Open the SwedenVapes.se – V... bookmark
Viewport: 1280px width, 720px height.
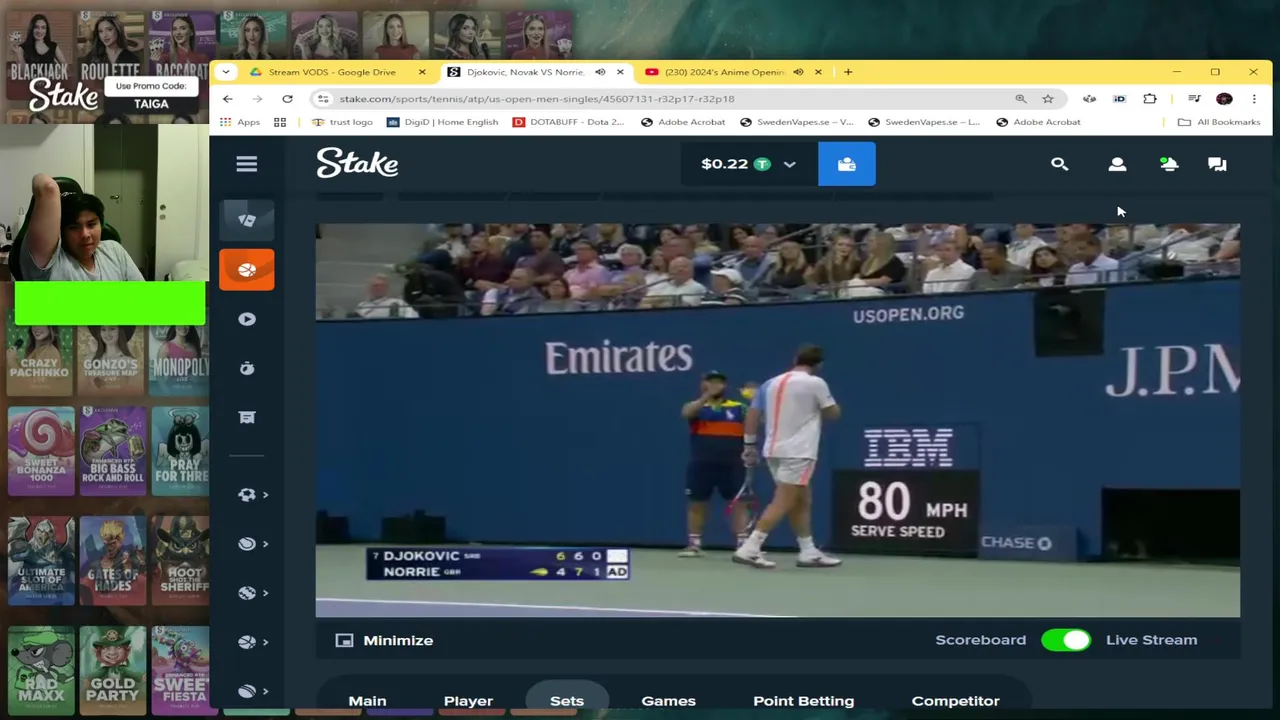[x=796, y=122]
